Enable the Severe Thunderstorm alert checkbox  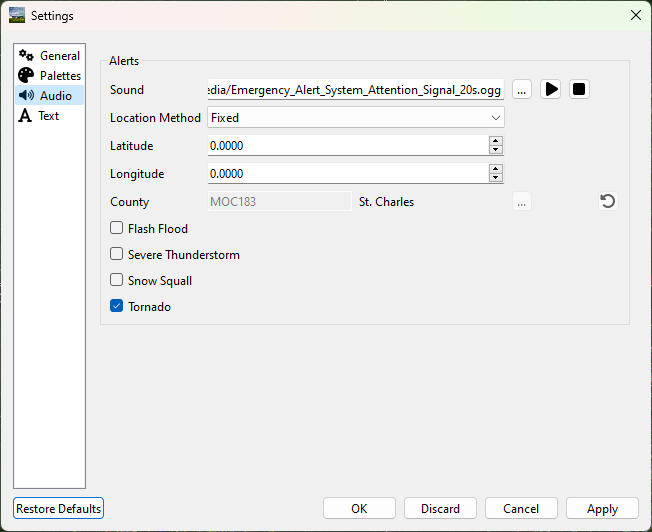(116, 254)
